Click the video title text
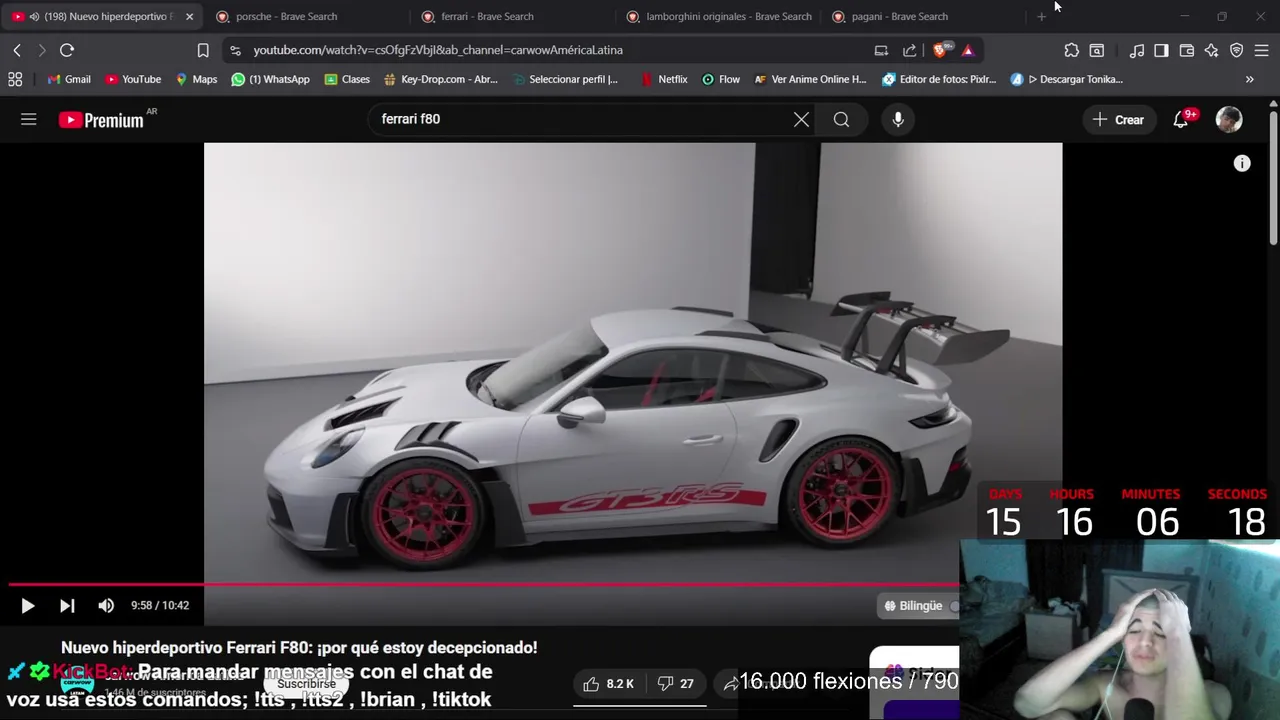1280x720 pixels. (x=299, y=647)
